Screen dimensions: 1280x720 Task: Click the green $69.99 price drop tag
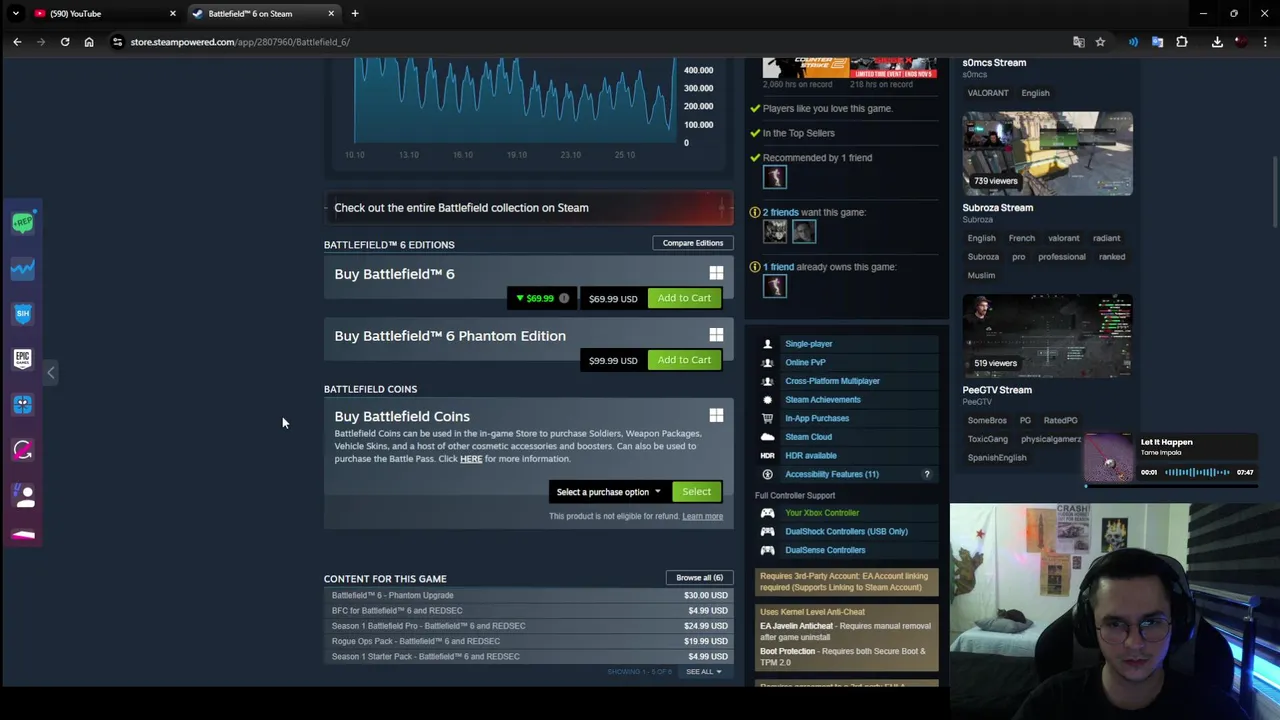click(x=535, y=298)
